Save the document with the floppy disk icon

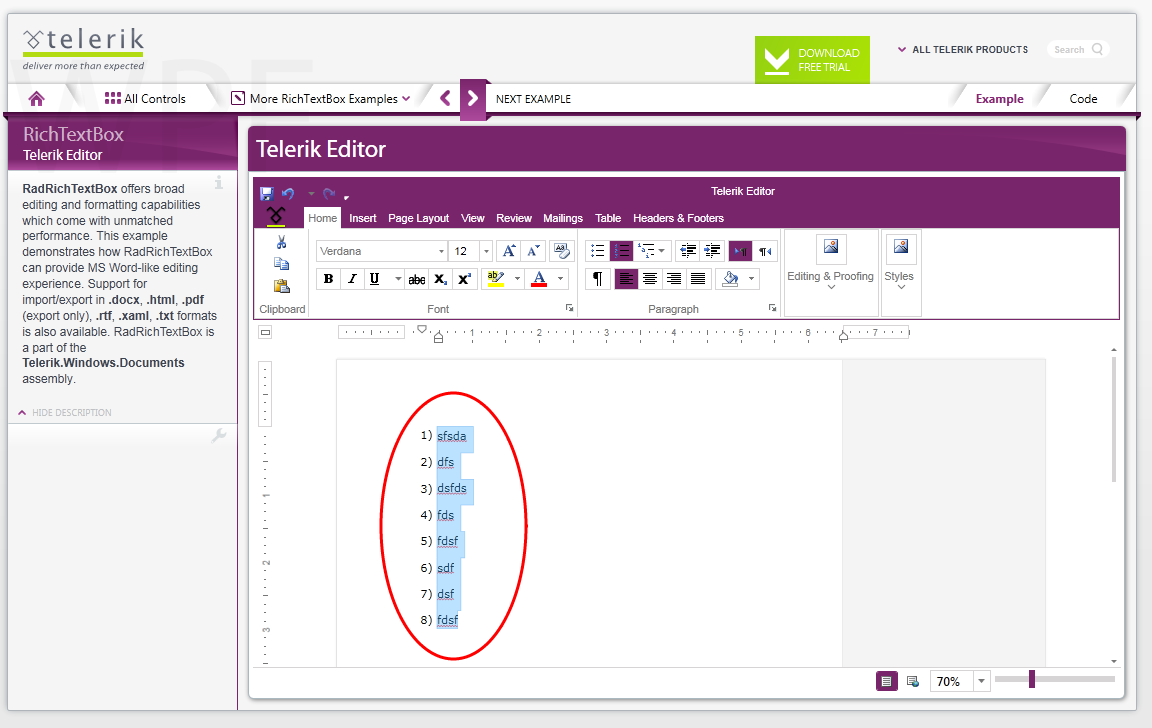click(267, 193)
